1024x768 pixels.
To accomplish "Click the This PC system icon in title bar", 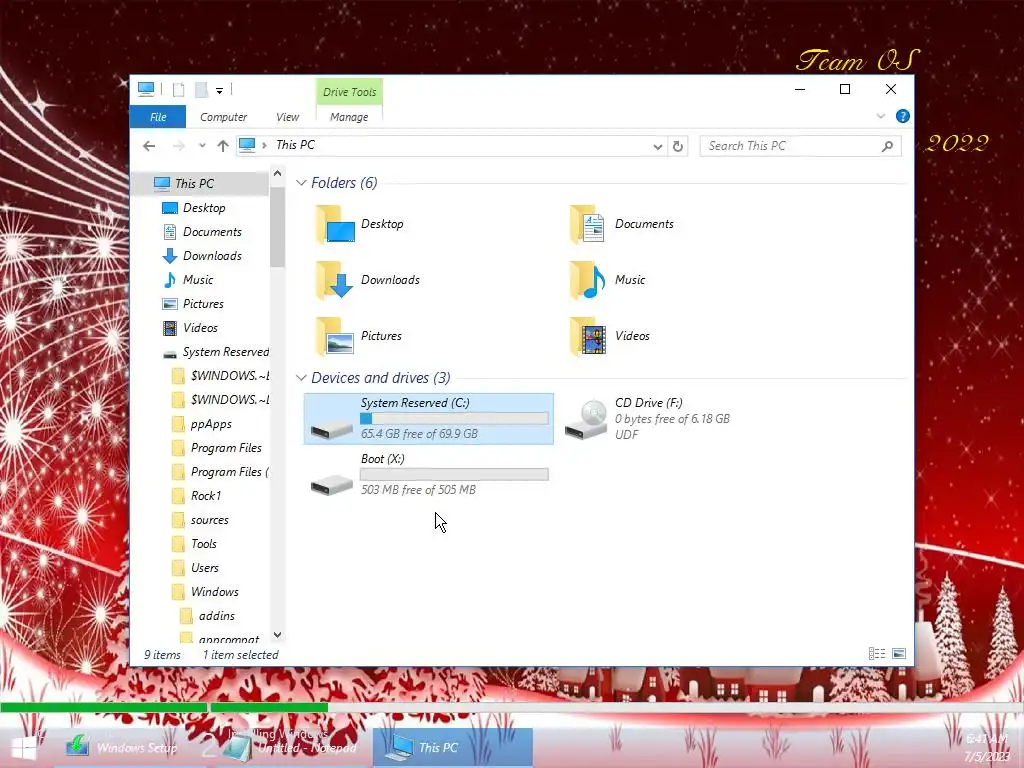I will pyautogui.click(x=146, y=89).
